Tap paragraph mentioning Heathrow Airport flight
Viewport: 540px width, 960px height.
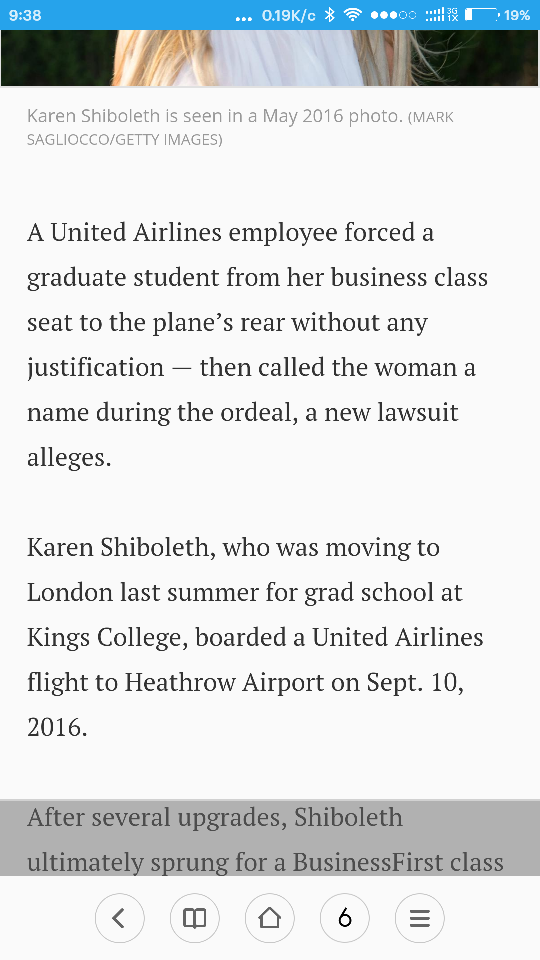point(255,637)
